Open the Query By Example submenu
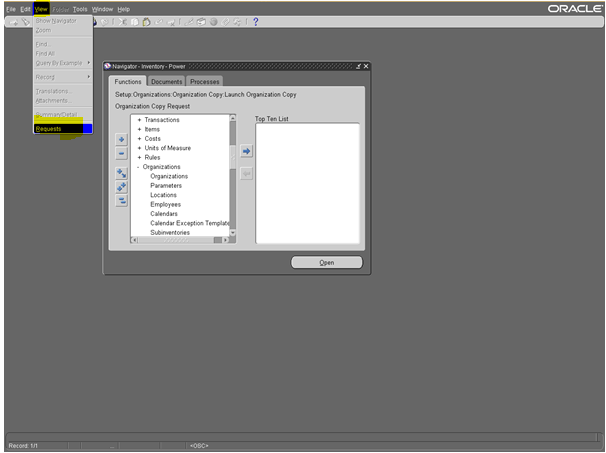Viewport: 606px width, 453px height. click(x=63, y=63)
